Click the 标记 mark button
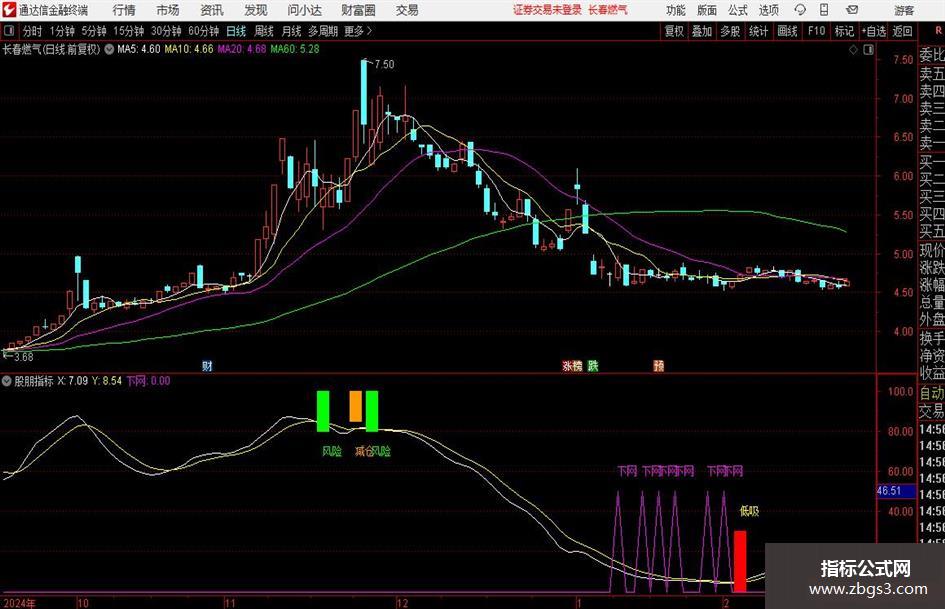Screen dimensions: 945x609 click(x=844, y=31)
